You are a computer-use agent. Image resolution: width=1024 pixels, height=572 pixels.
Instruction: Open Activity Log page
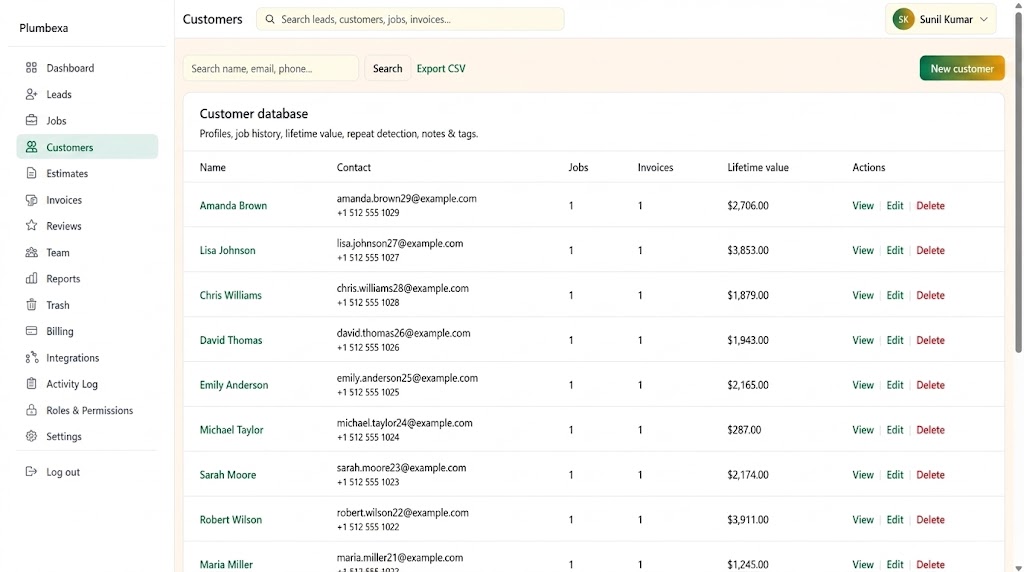(x=88, y=384)
